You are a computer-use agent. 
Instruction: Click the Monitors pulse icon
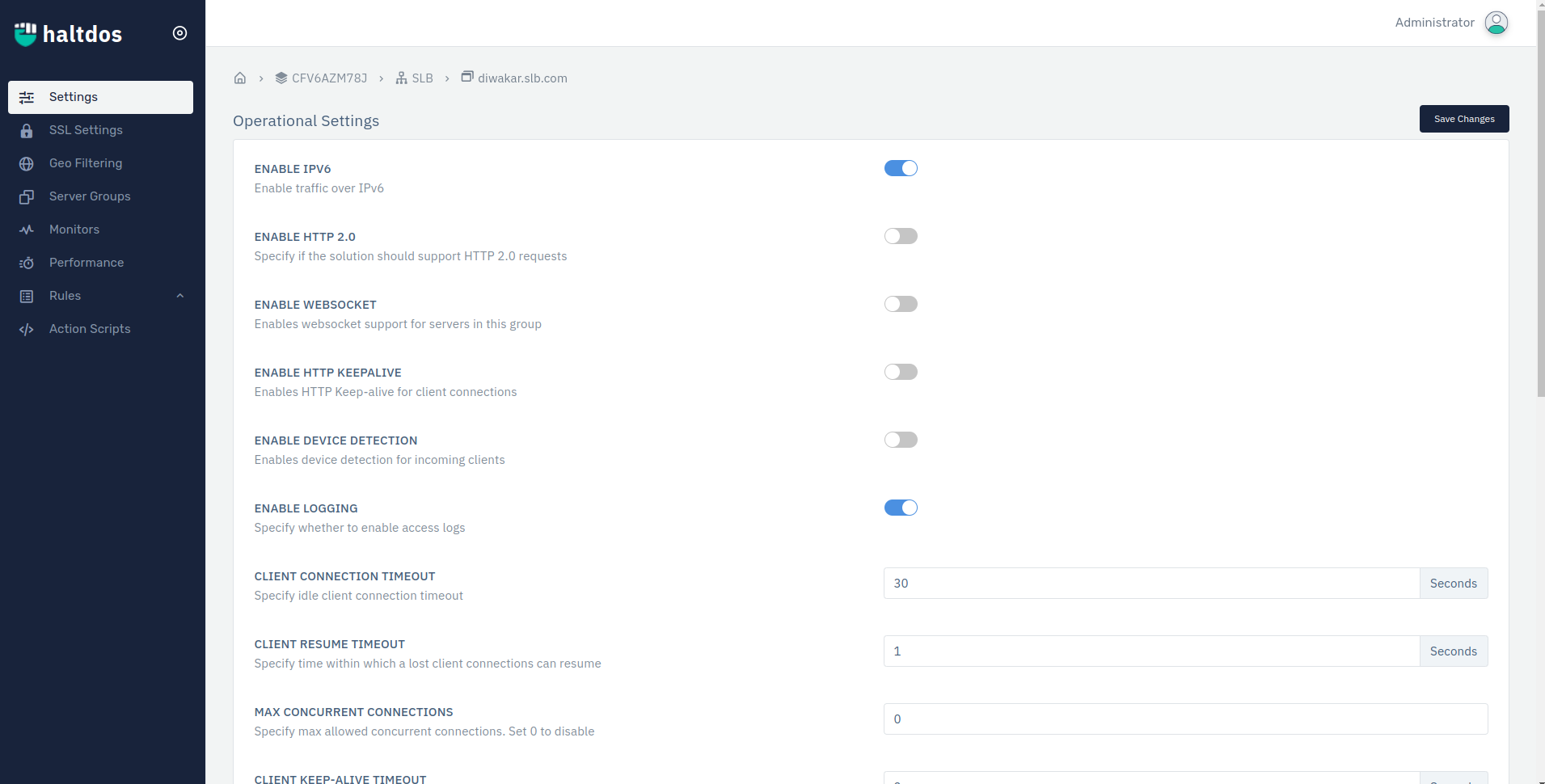click(x=27, y=230)
